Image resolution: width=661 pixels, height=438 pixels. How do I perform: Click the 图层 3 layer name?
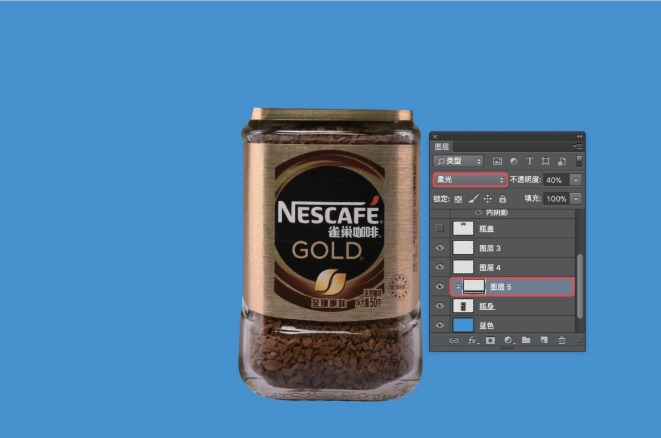point(490,248)
